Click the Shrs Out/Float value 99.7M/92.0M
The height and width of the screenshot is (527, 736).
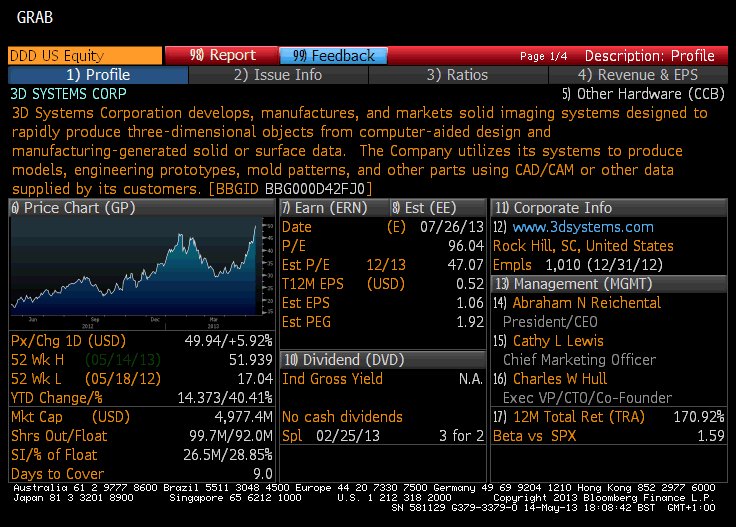[x=230, y=436]
